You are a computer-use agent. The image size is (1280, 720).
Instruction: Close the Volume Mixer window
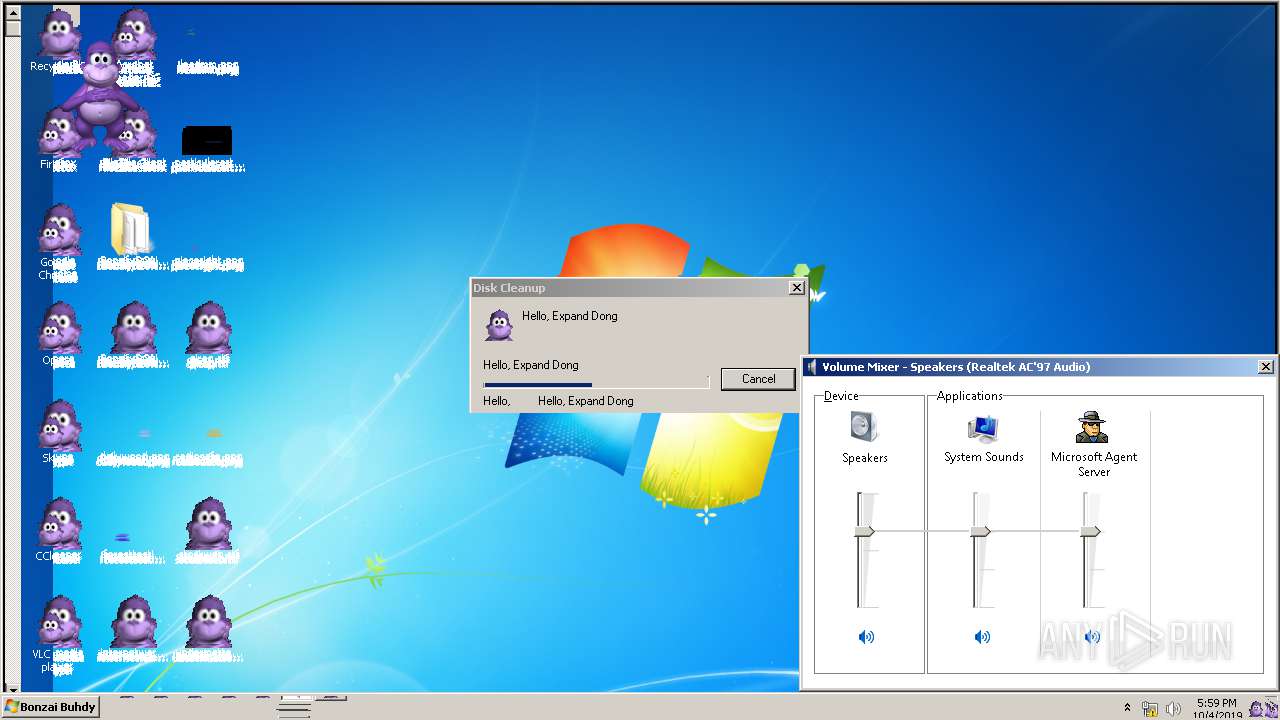1266,367
